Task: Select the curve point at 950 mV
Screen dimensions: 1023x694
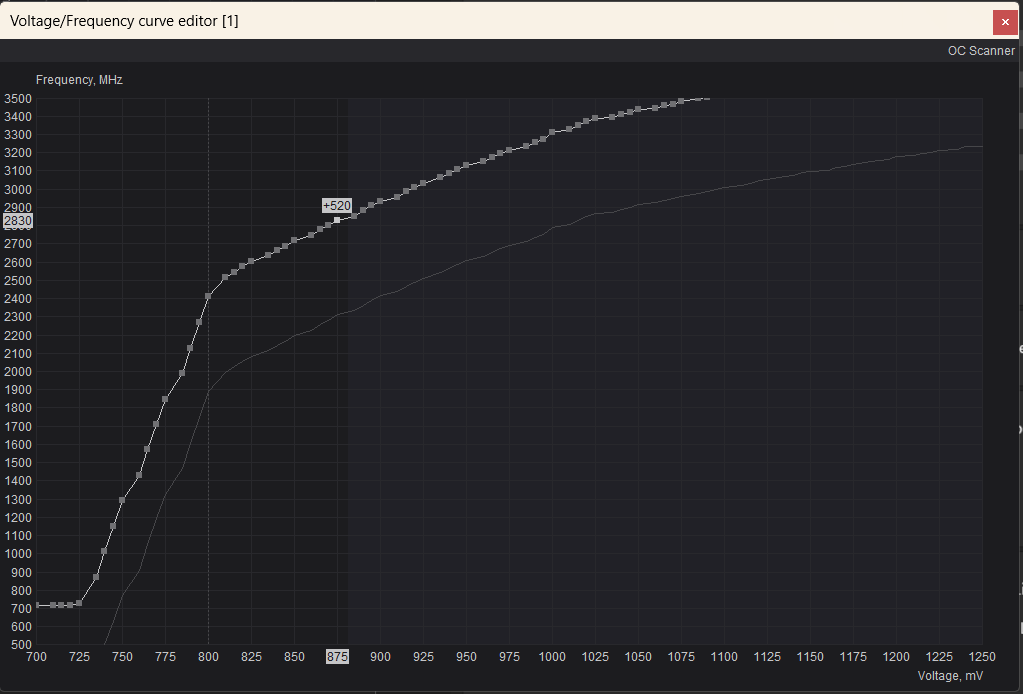Action: coord(466,166)
